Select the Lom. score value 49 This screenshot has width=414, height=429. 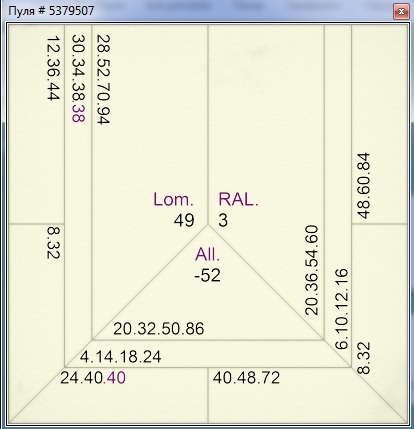184,221
